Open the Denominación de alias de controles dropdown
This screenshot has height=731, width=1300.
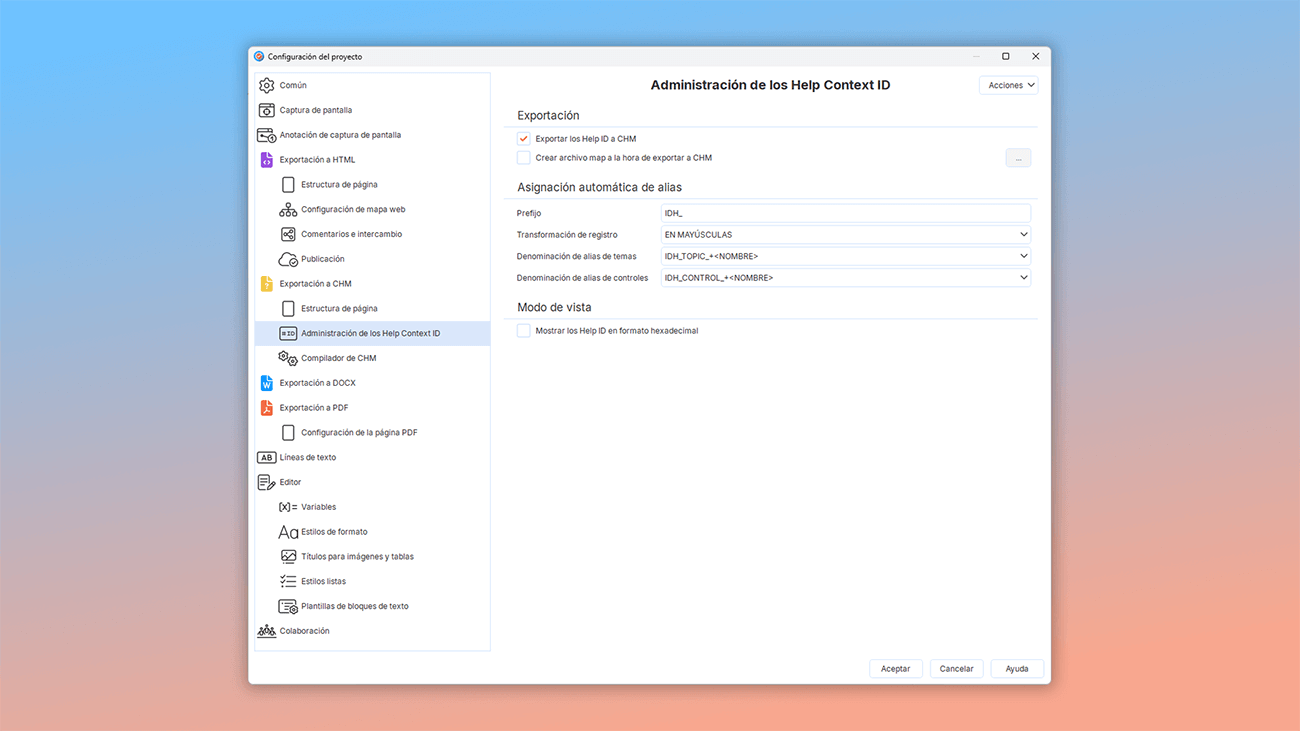coord(1023,277)
